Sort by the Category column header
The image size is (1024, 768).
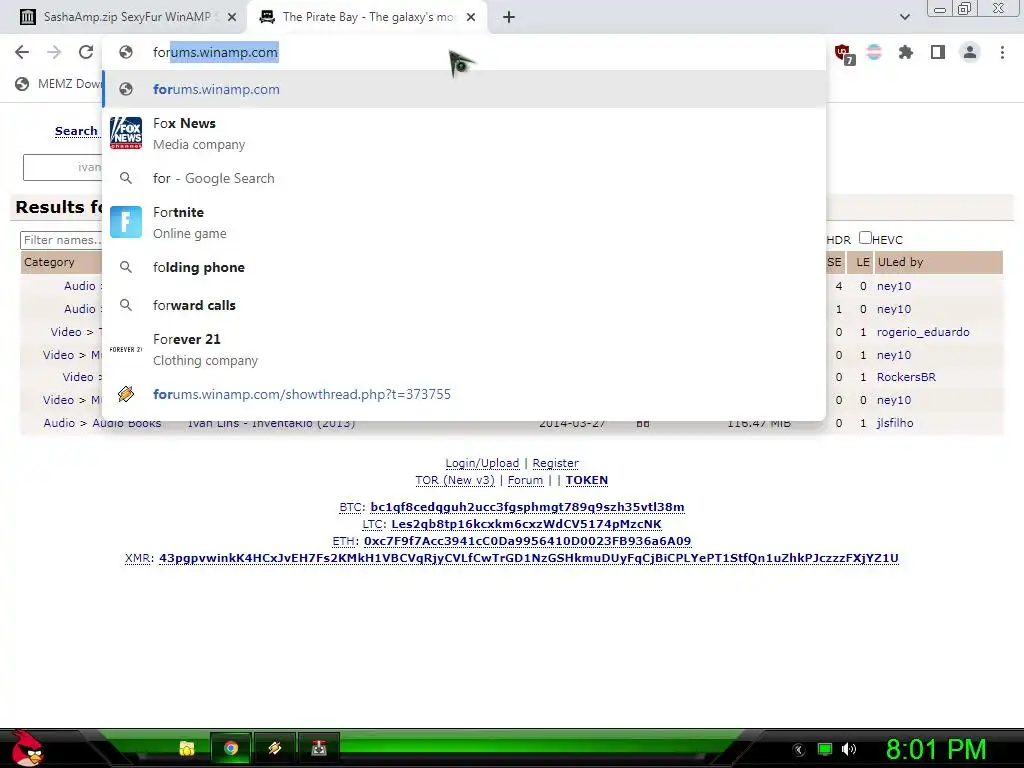point(49,262)
